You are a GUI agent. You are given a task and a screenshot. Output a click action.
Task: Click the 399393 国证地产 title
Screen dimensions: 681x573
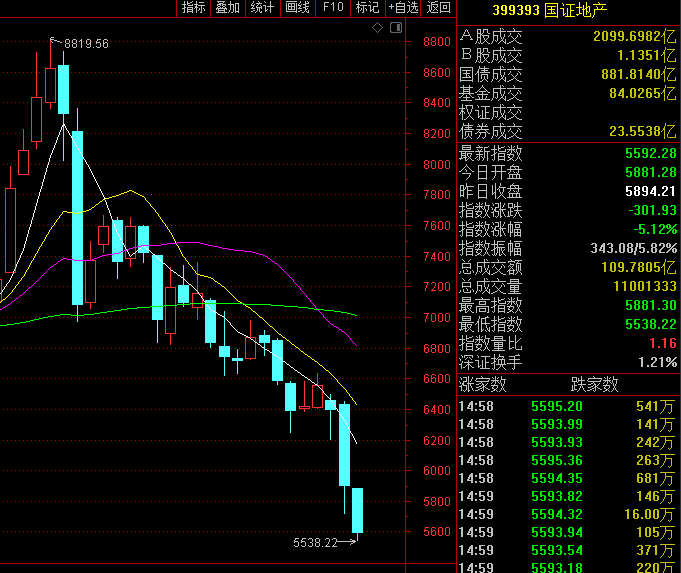click(550, 10)
